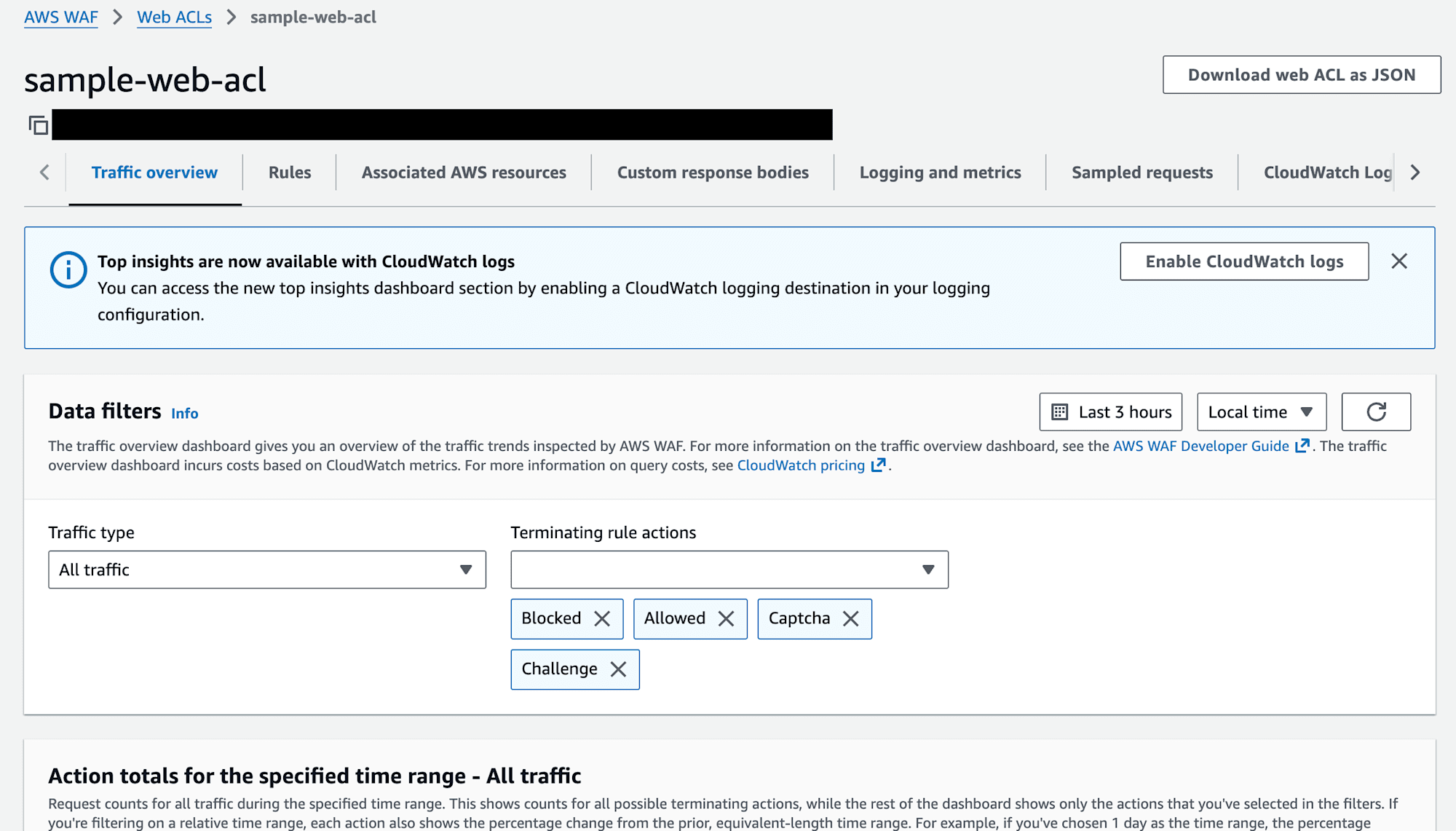Image resolution: width=1456 pixels, height=831 pixels.
Task: Click the refresh dashboard icon button
Action: [x=1375, y=412]
